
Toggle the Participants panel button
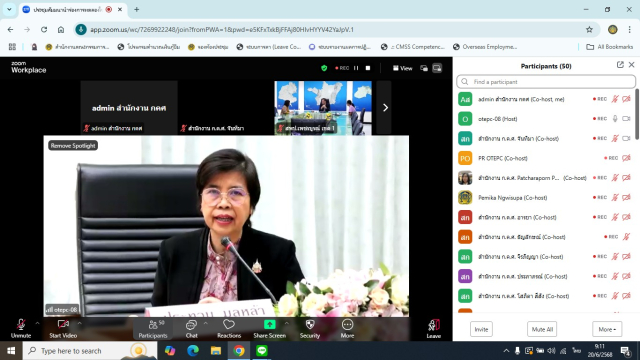click(x=153, y=329)
